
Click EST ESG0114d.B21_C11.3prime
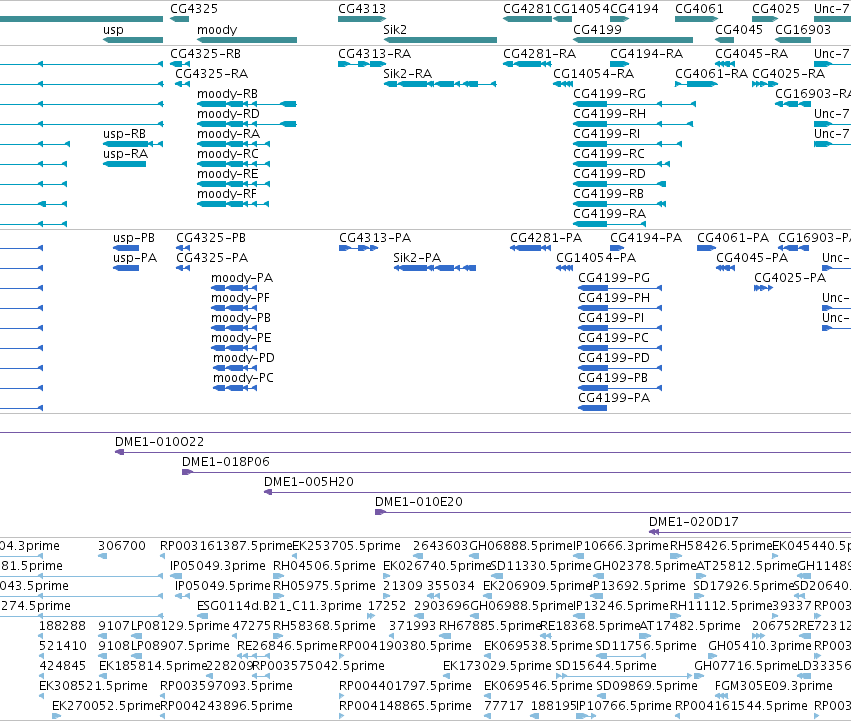[x=279, y=606]
